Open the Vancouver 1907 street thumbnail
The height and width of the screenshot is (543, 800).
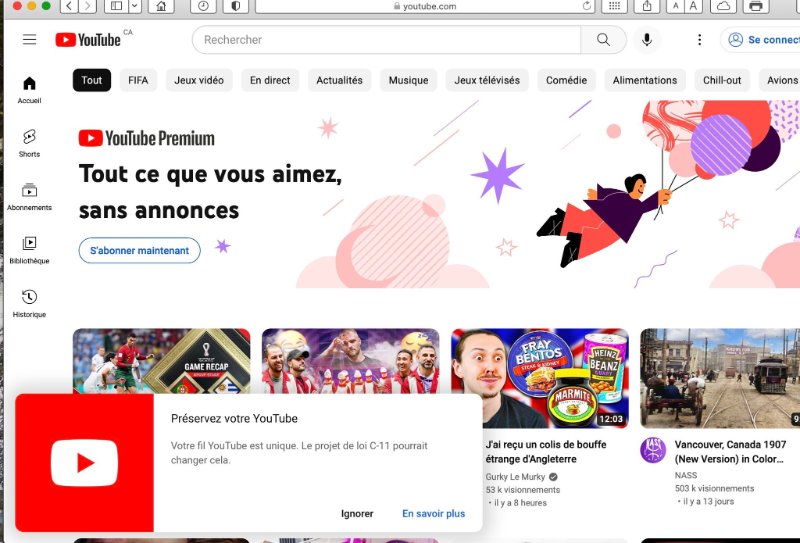(x=720, y=378)
